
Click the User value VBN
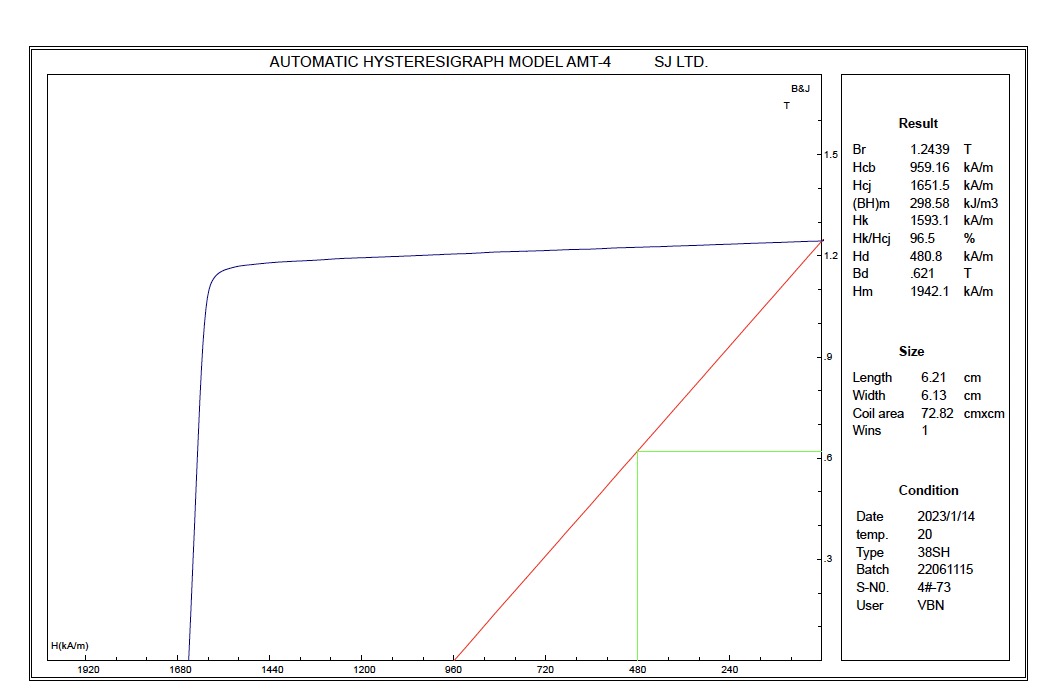coord(931,605)
